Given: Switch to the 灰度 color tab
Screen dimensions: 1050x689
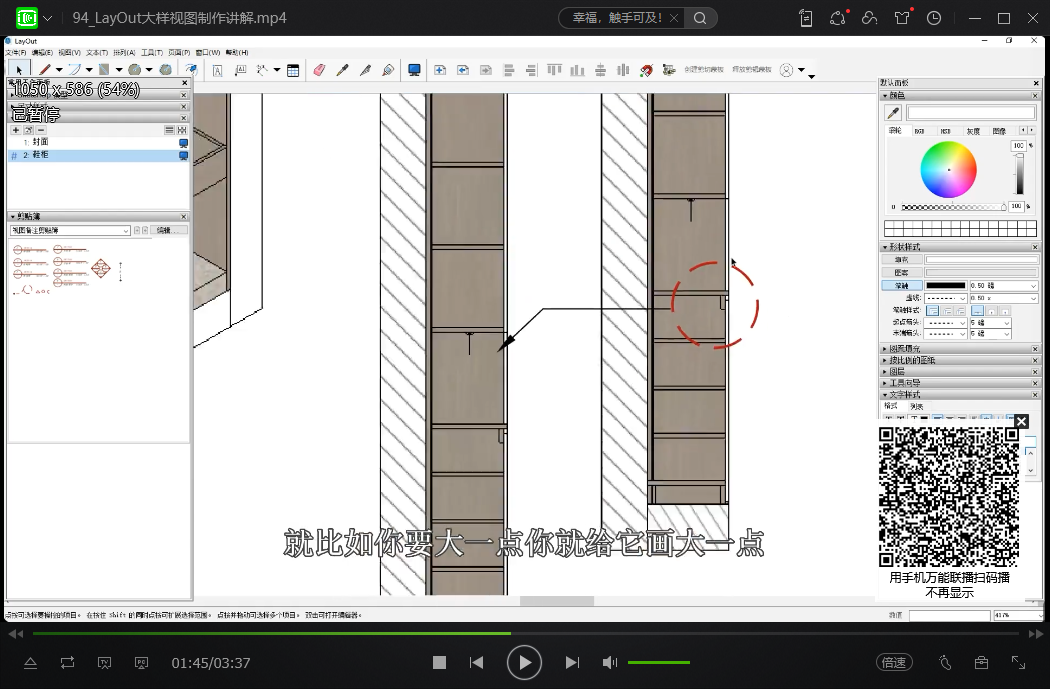Looking at the screenshot, I should click(x=972, y=131).
